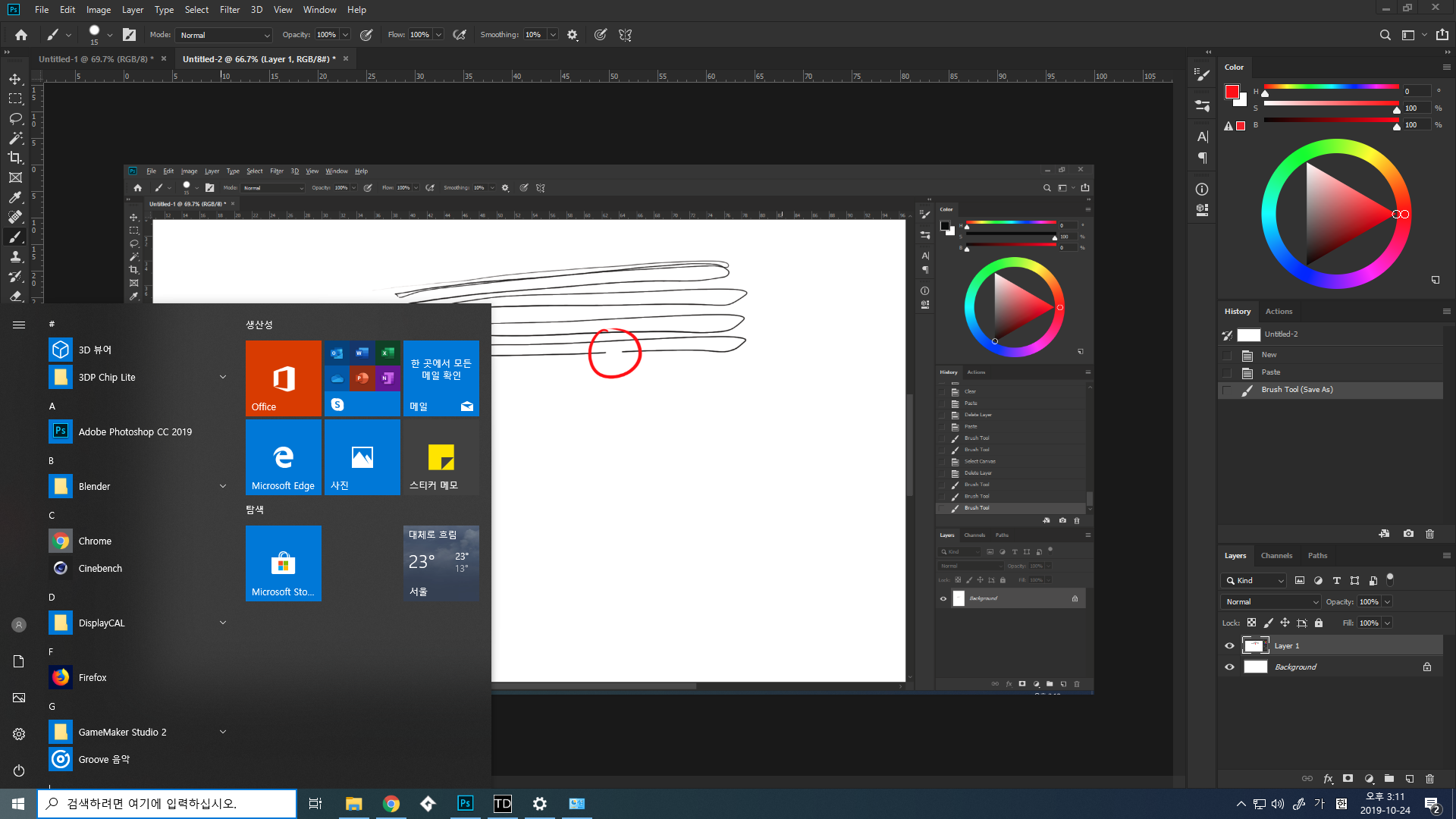1456x819 pixels.
Task: Open the Office tile
Action: (x=283, y=378)
